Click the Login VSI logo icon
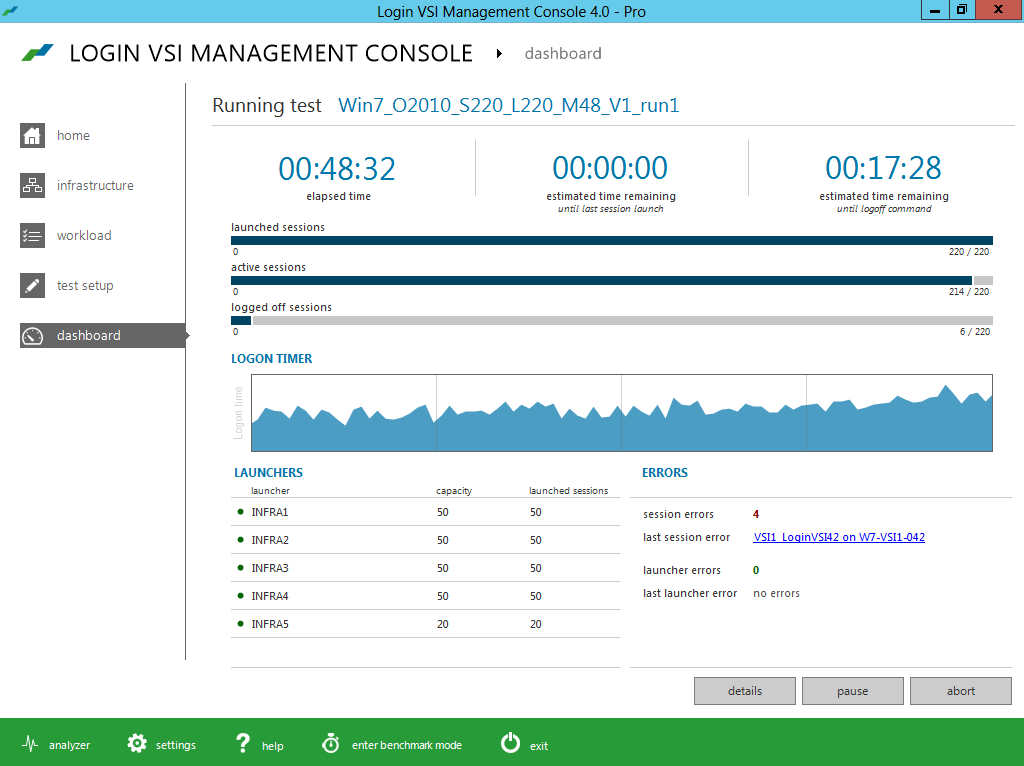Image resolution: width=1024 pixels, height=766 pixels. point(38,53)
